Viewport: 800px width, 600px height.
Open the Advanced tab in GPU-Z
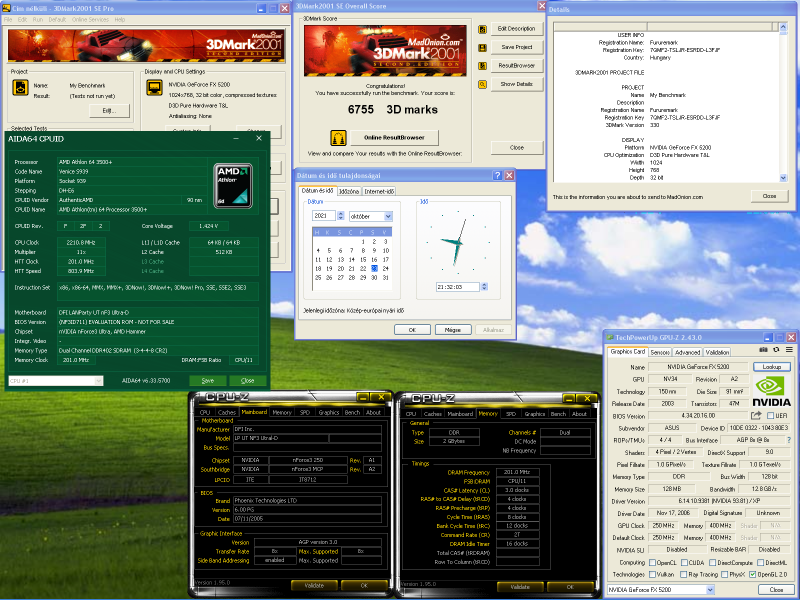687,353
